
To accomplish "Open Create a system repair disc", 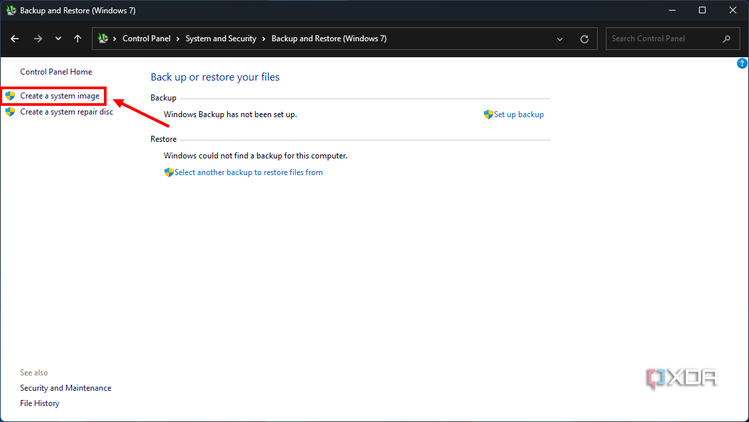I will coord(66,112).
